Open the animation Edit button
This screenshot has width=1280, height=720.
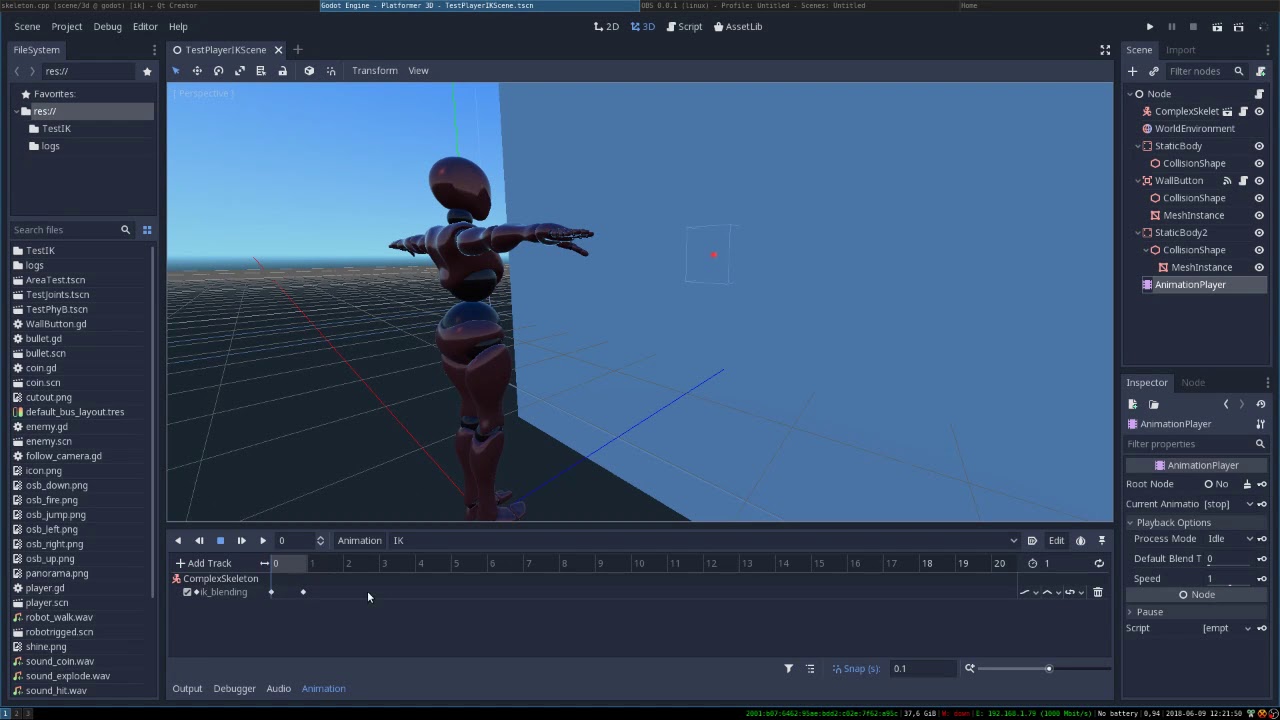click(1056, 541)
